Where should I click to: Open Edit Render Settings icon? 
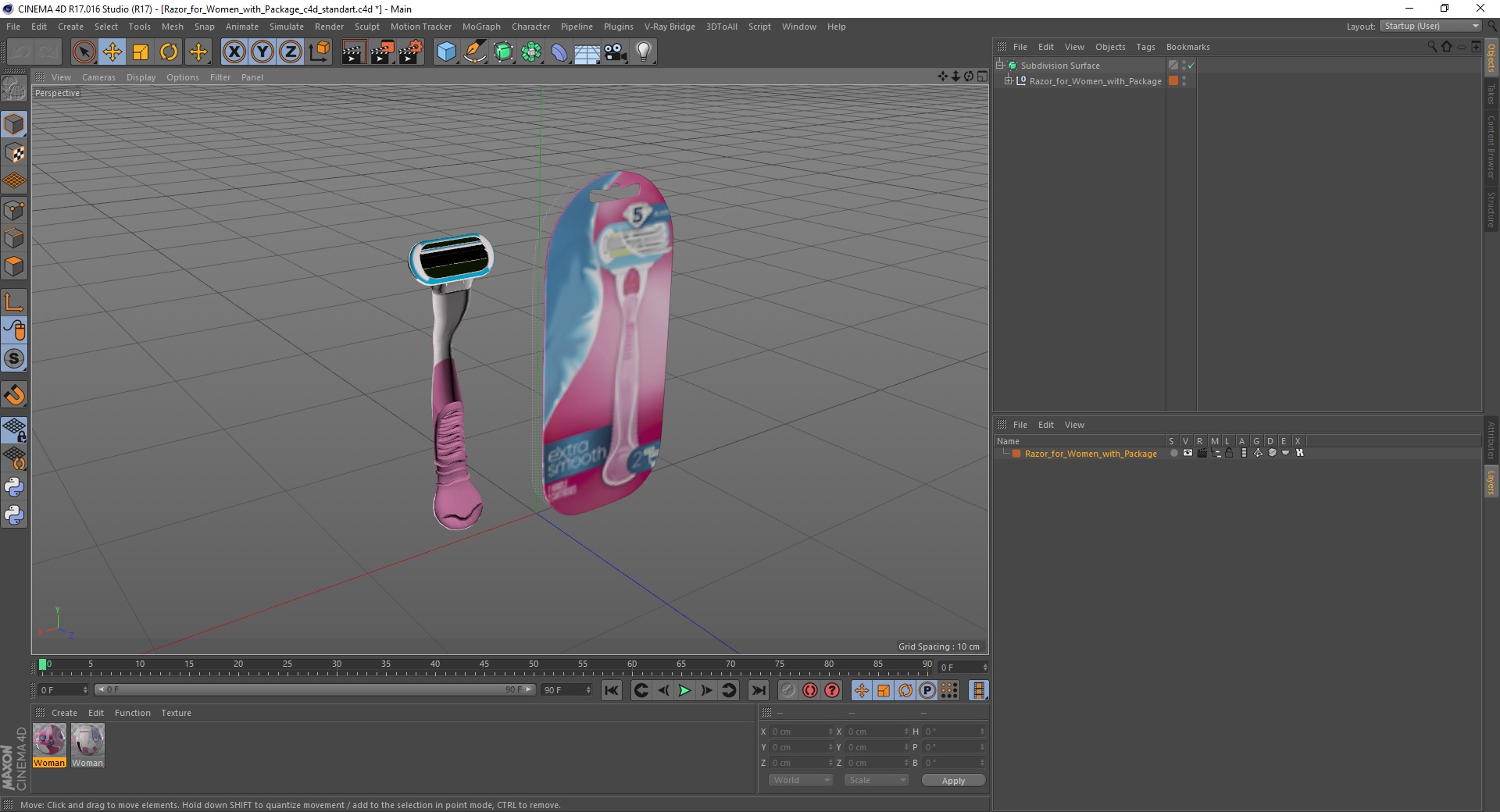(411, 52)
